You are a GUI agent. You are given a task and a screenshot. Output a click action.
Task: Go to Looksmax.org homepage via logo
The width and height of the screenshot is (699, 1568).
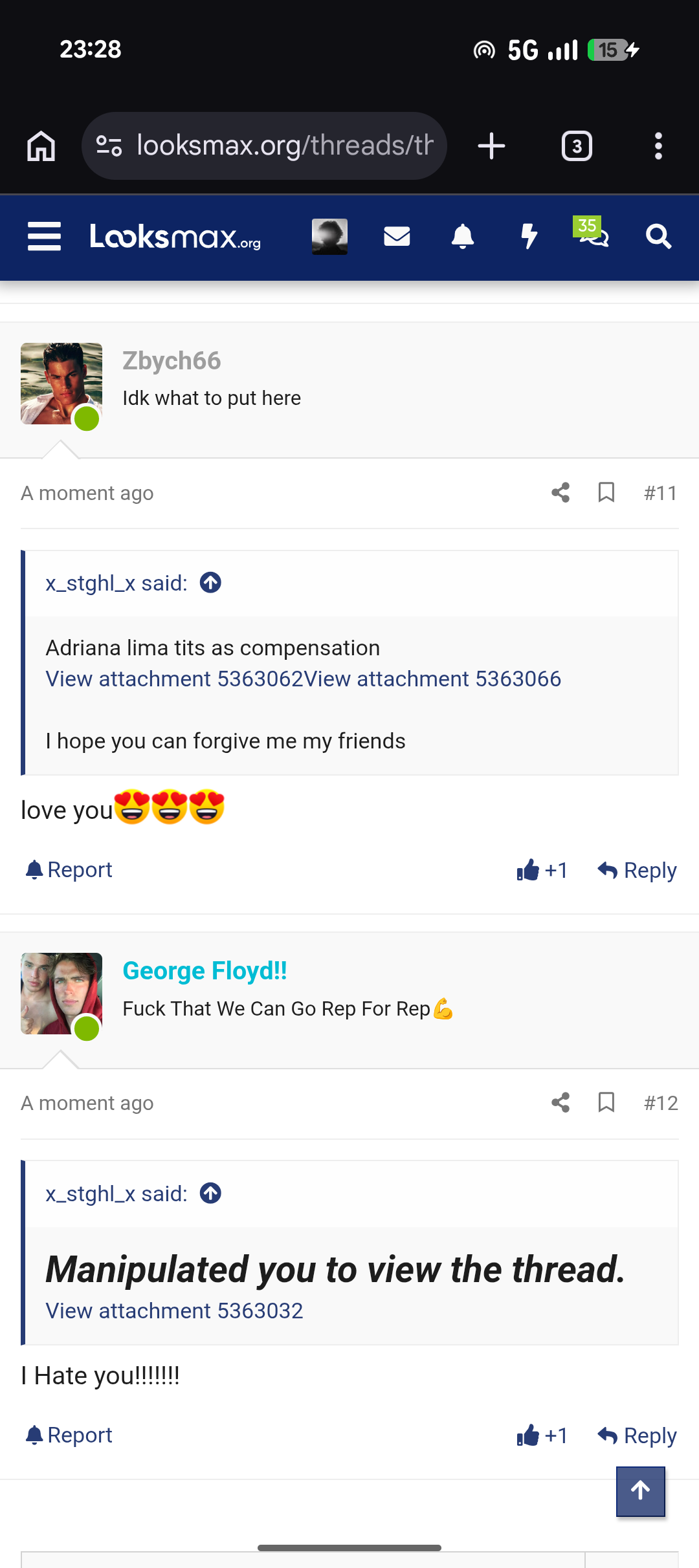pyautogui.click(x=175, y=237)
